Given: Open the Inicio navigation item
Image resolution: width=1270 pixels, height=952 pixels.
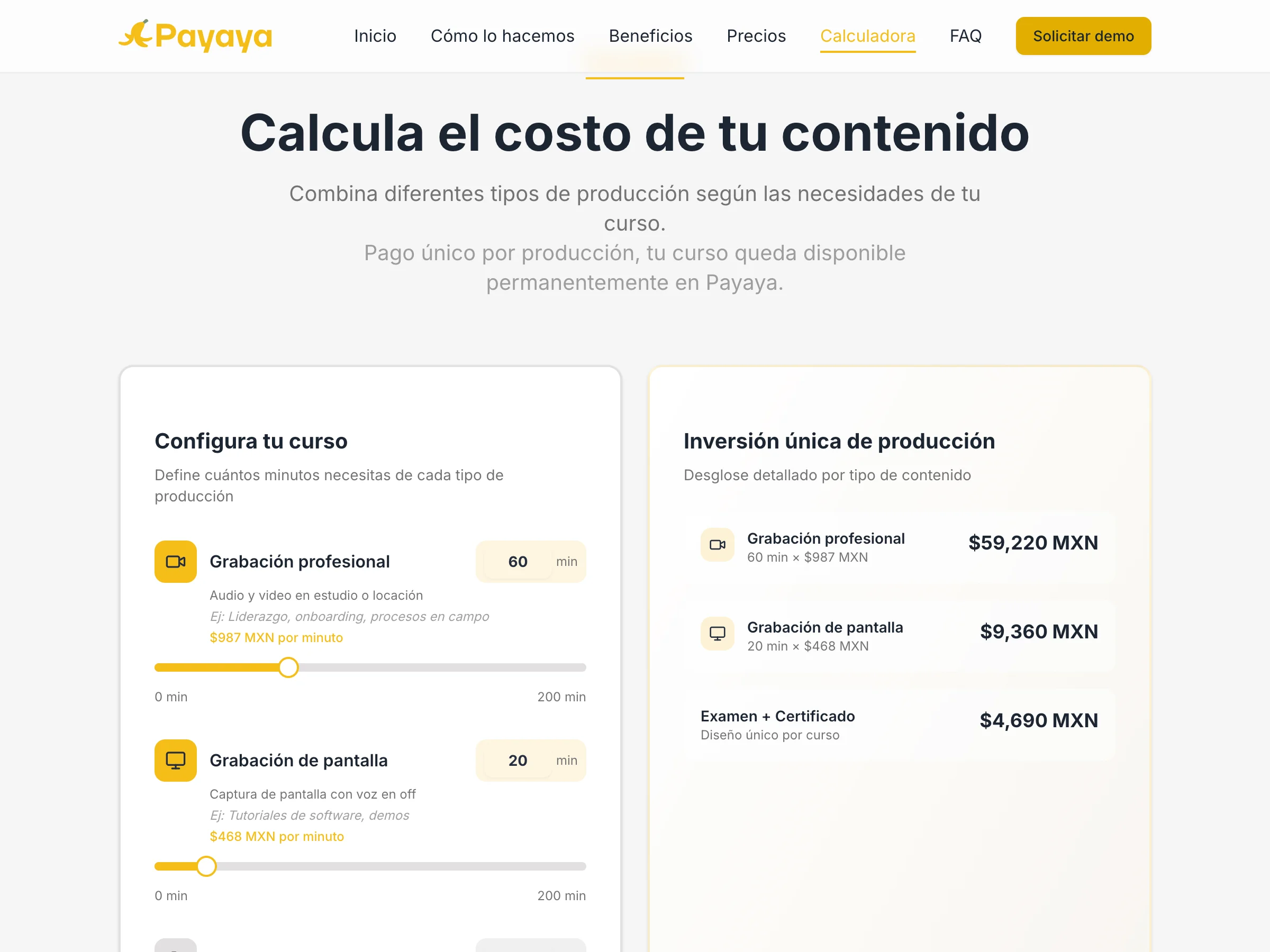Looking at the screenshot, I should (376, 35).
